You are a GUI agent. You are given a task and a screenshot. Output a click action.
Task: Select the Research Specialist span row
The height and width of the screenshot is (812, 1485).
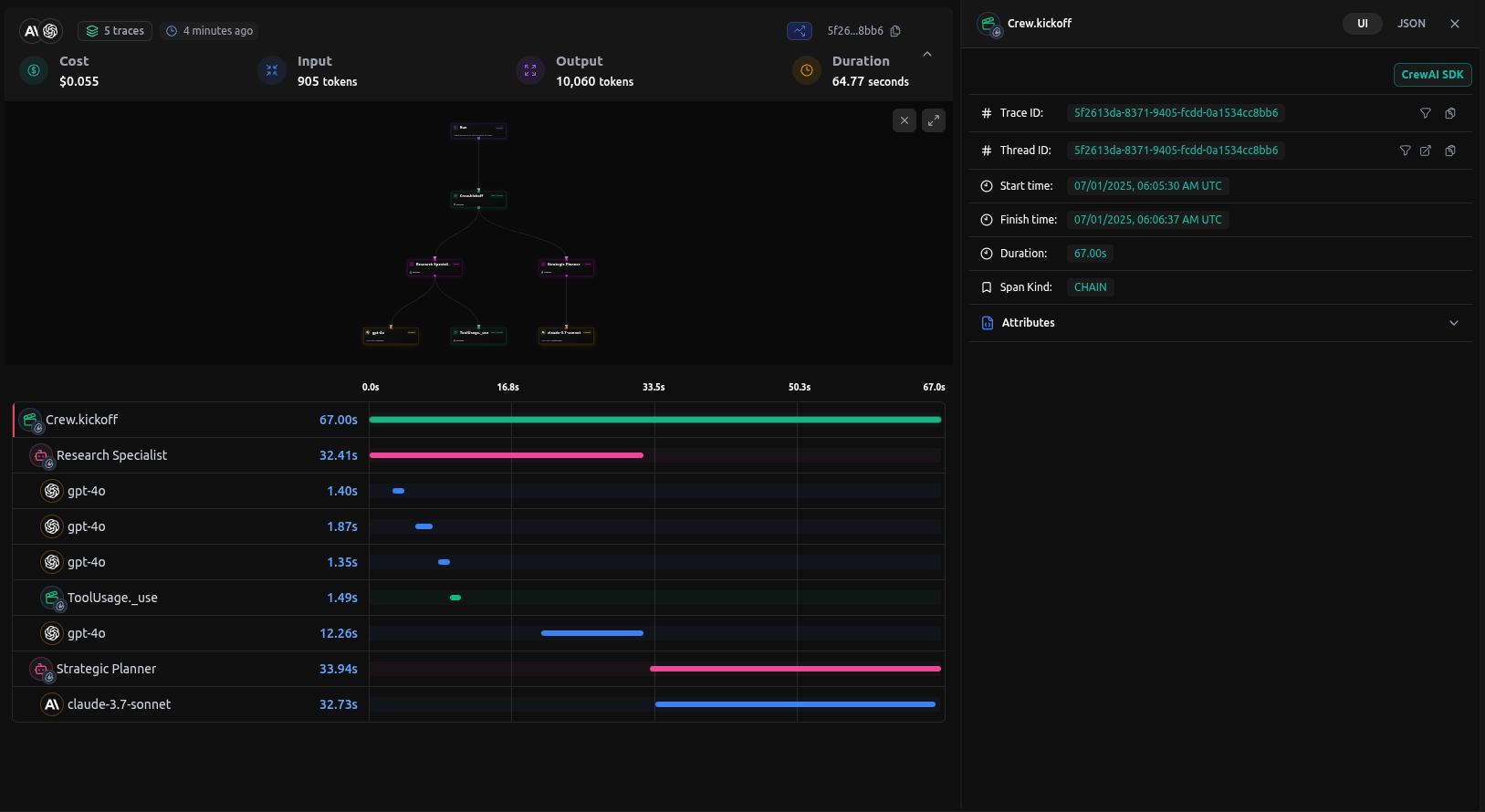(x=111, y=455)
